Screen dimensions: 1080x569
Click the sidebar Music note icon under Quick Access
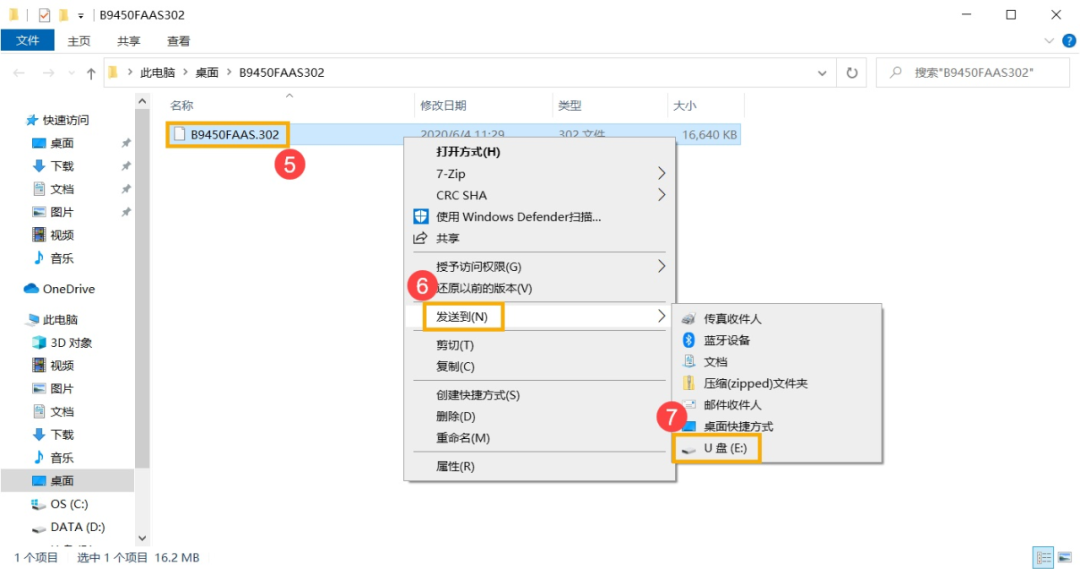pos(39,258)
